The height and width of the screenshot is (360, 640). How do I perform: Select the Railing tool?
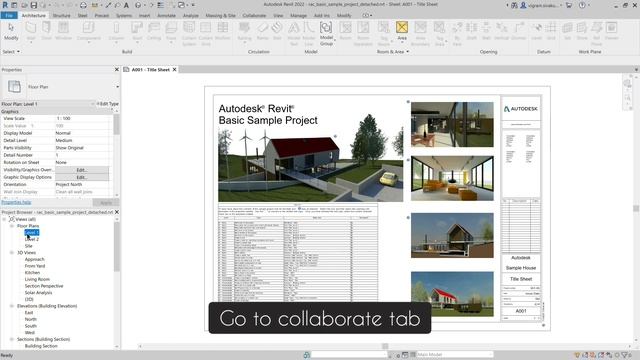coord(244,31)
